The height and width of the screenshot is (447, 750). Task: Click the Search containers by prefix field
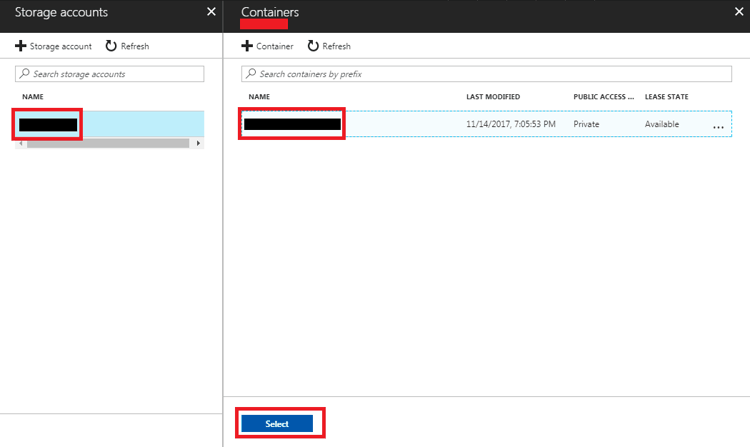tap(486, 74)
